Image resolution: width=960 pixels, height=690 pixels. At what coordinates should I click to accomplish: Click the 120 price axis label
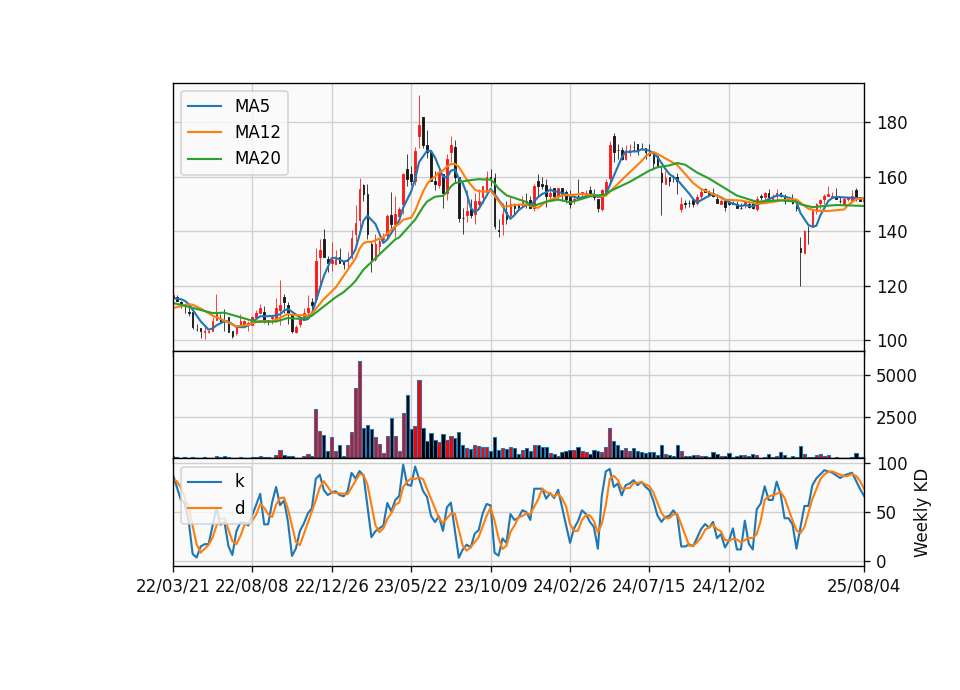pyautogui.click(x=892, y=287)
